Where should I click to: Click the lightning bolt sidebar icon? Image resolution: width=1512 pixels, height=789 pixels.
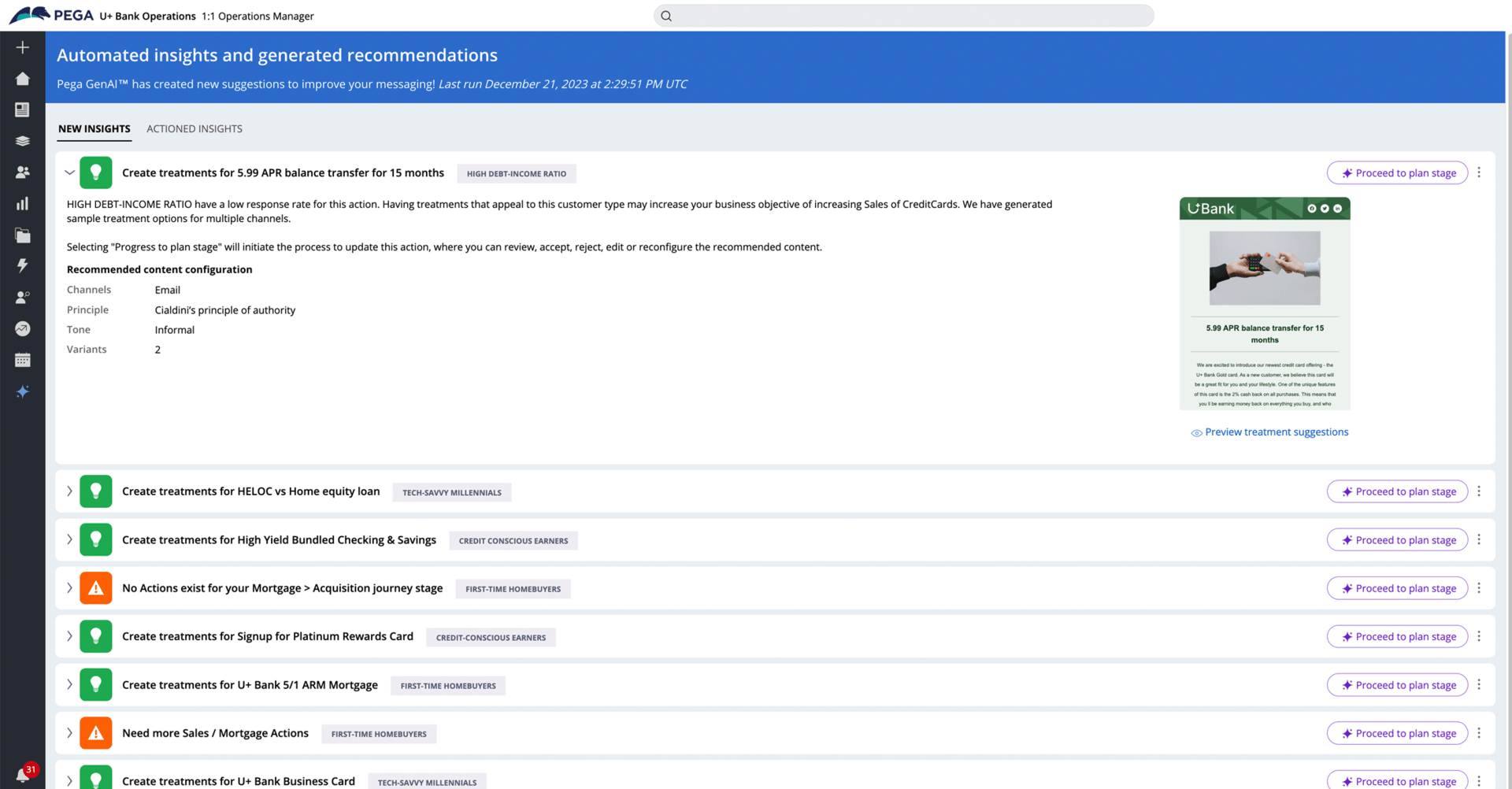pyautogui.click(x=23, y=266)
